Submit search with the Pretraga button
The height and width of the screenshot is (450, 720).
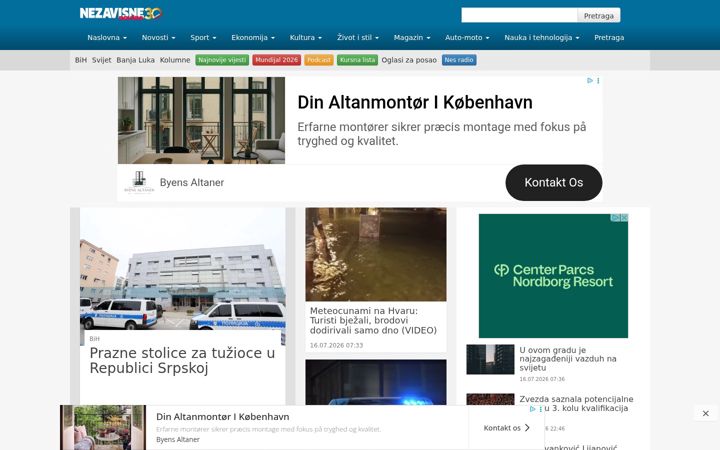tap(598, 16)
